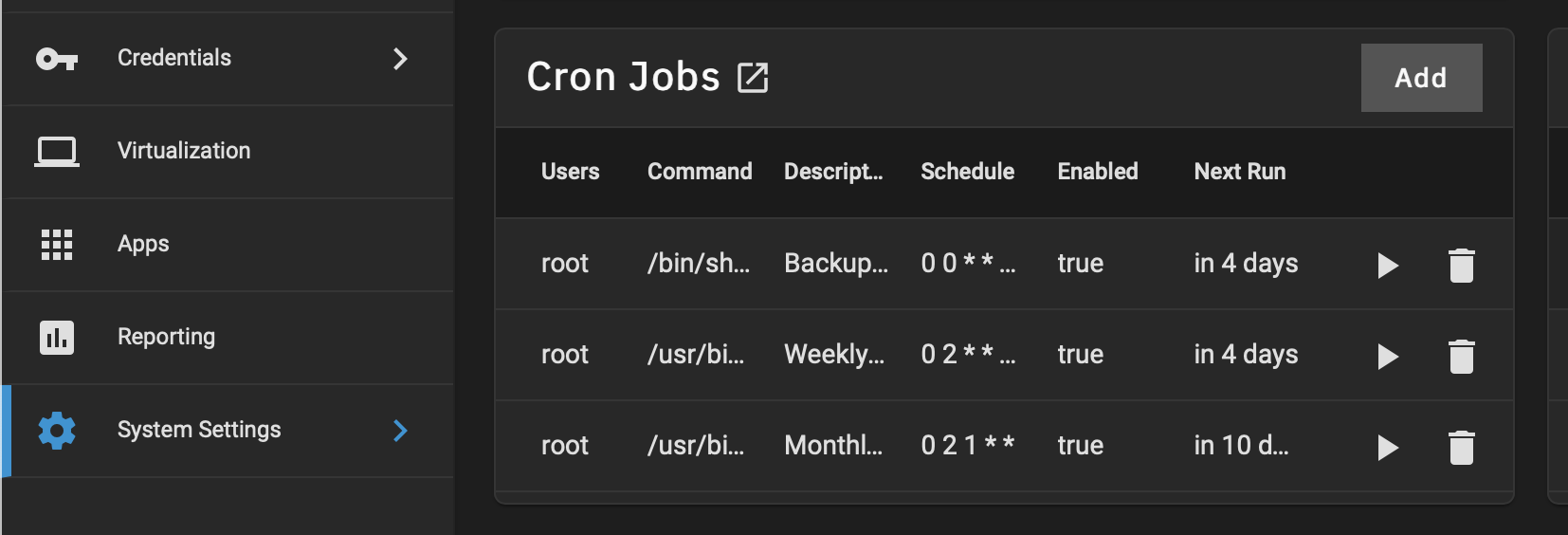The image size is (1568, 535).
Task: Click the Virtualization laptop icon
Action: [x=57, y=152]
